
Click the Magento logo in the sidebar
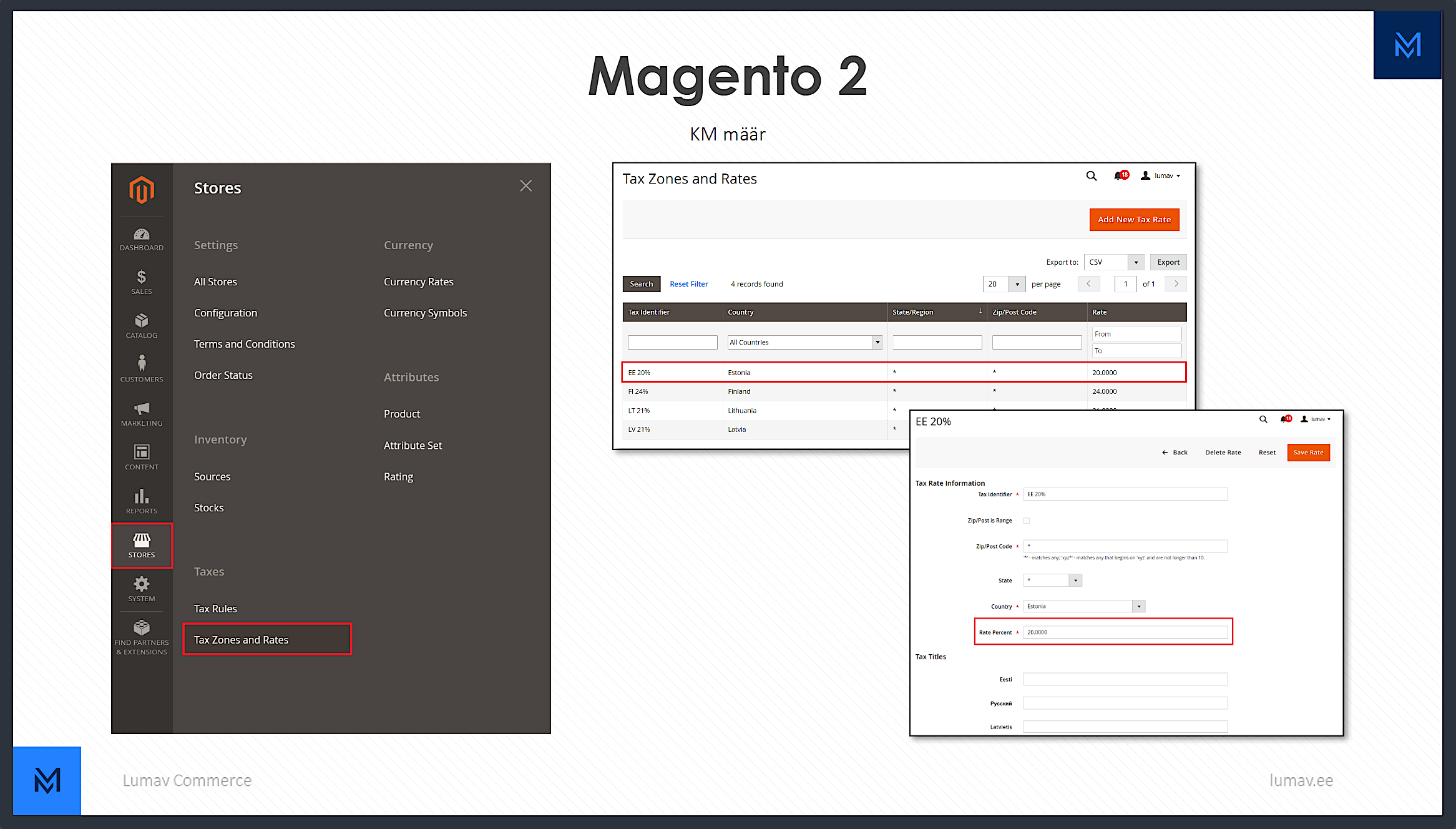pos(142,190)
